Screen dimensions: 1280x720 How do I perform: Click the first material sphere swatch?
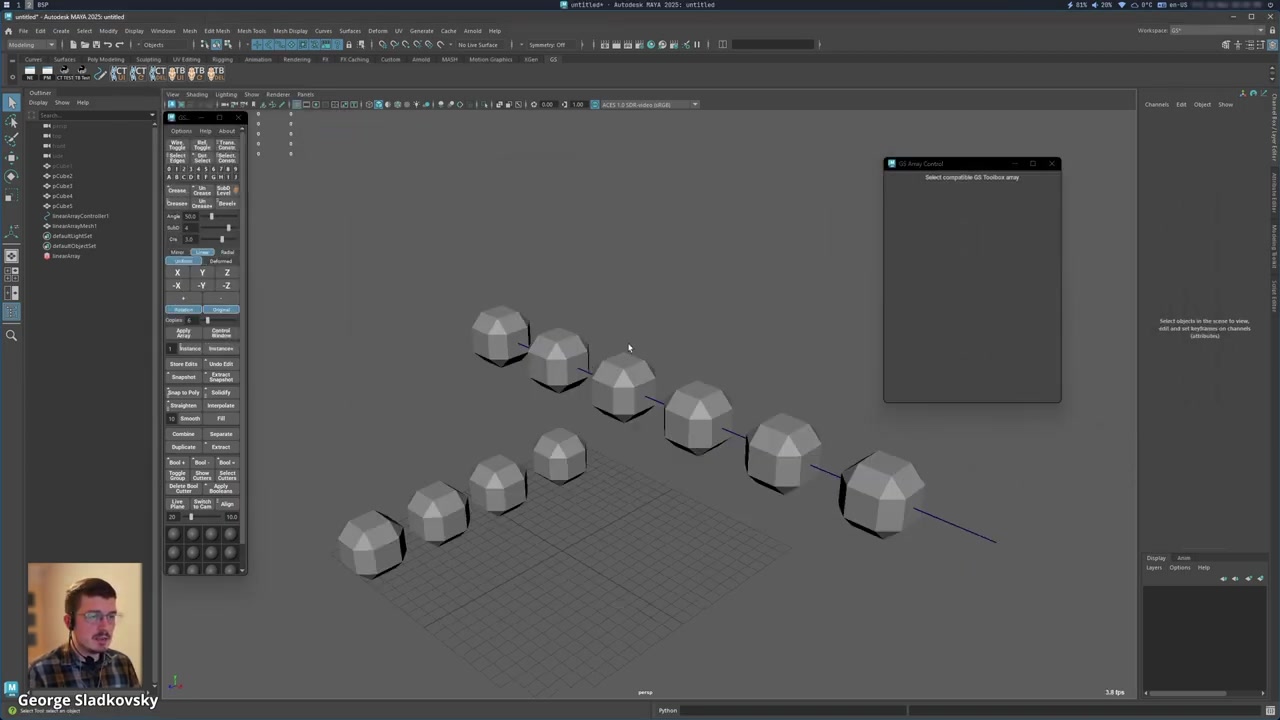tap(174, 535)
